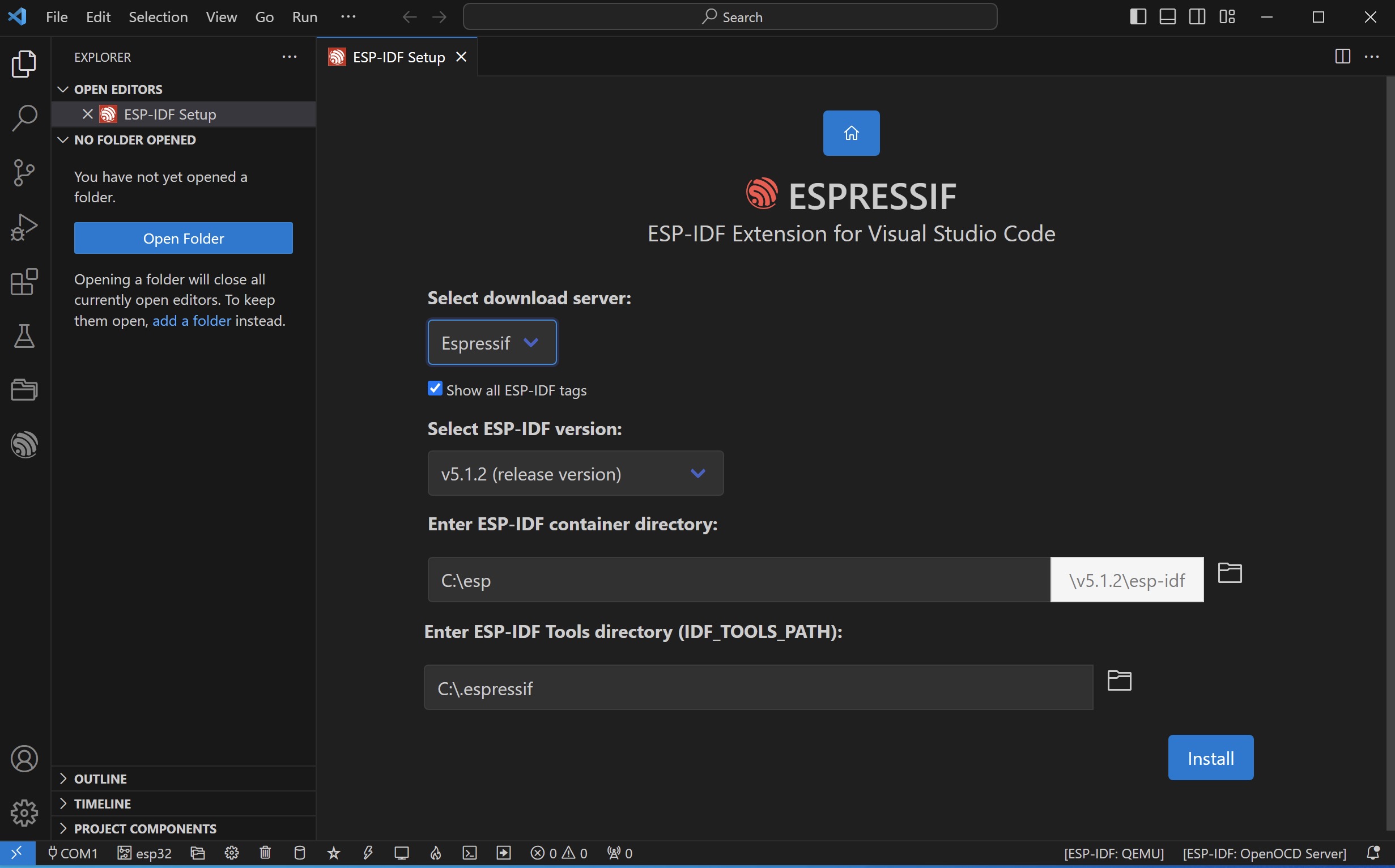
Task: Click the full clean trash status icon
Action: (265, 853)
